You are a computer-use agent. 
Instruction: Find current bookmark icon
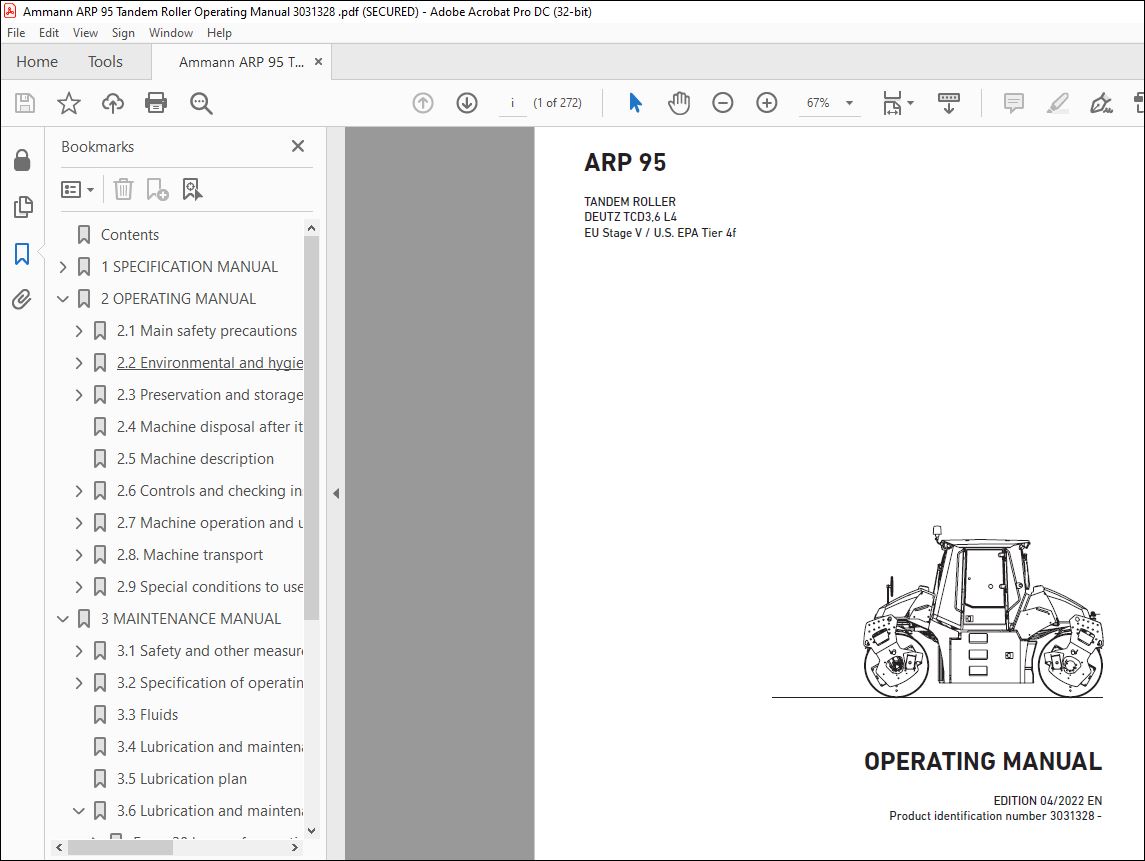[x=192, y=190]
